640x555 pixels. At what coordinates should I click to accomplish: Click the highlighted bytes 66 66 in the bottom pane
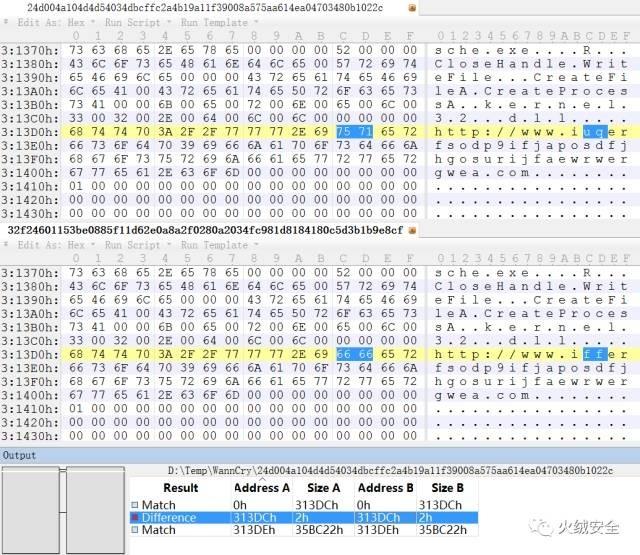[354, 354]
